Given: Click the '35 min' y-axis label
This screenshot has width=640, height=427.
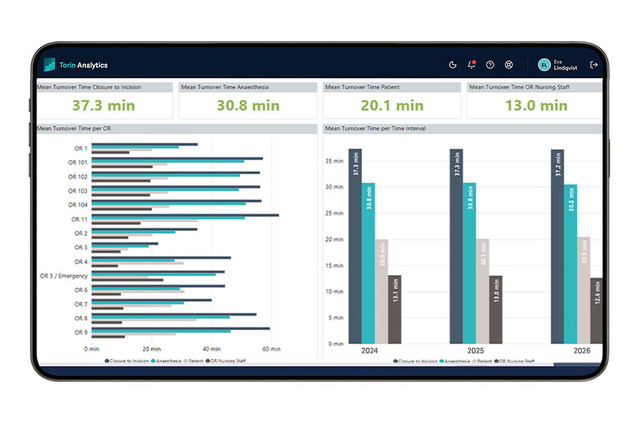Looking at the screenshot, I should click(x=334, y=161).
